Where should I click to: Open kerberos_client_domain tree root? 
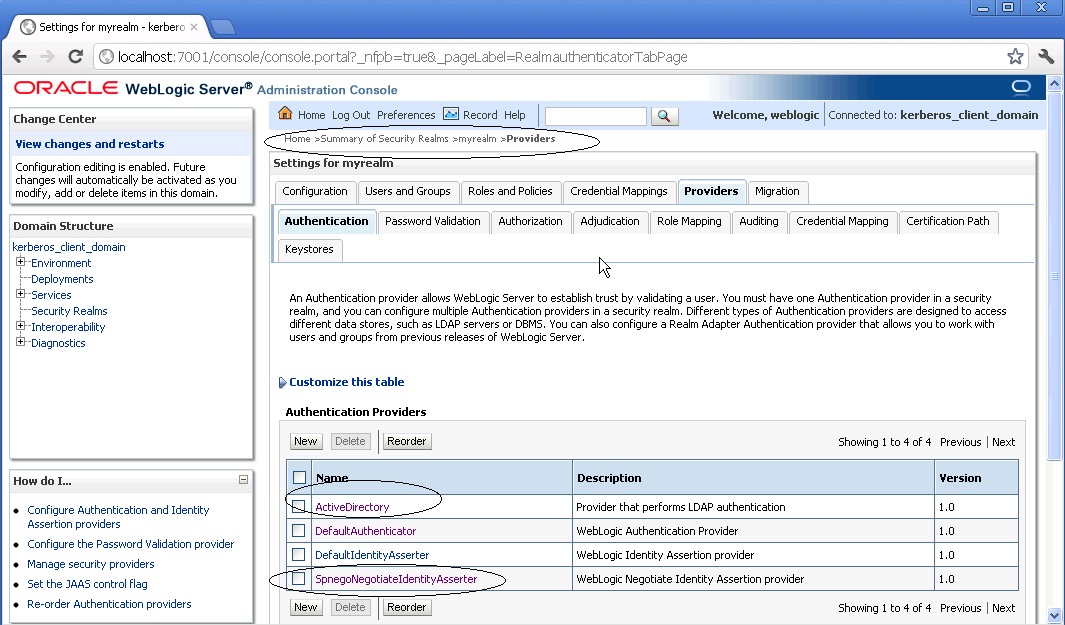click(x=69, y=247)
